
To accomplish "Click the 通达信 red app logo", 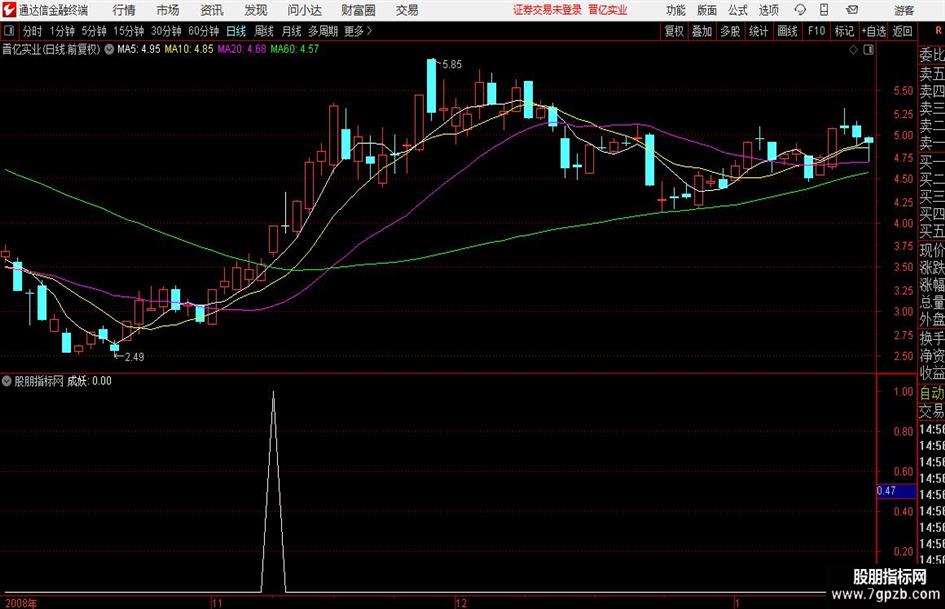I will point(8,10).
